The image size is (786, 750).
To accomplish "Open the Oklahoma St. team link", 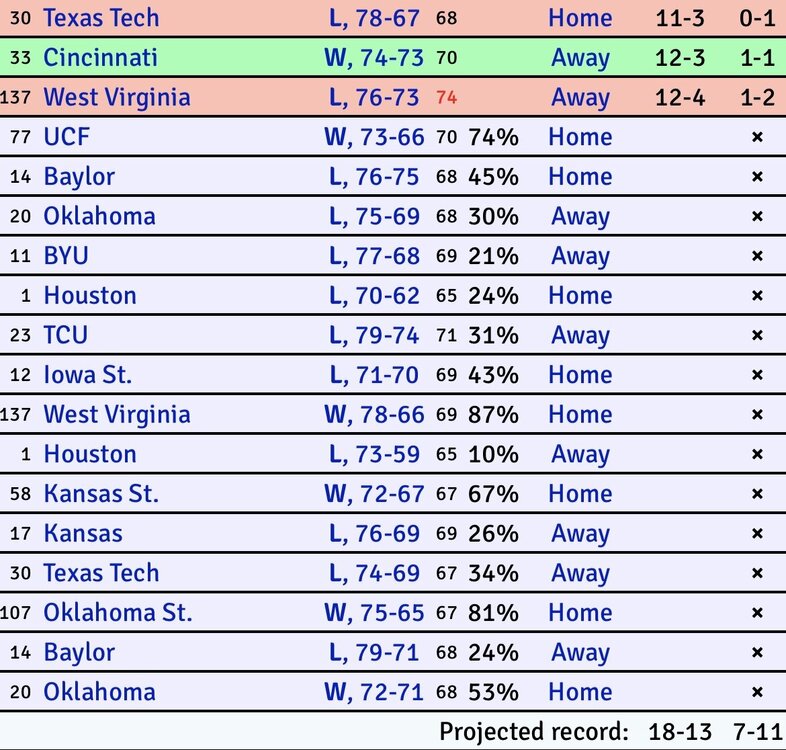I will point(118,612).
